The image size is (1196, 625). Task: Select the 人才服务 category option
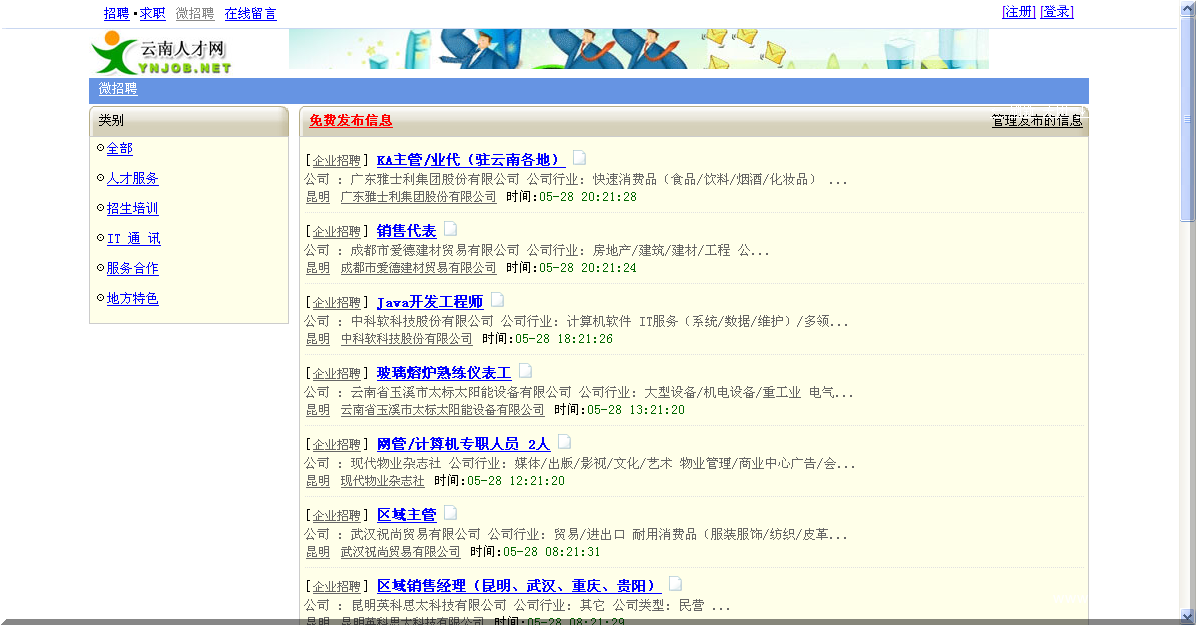pos(131,178)
